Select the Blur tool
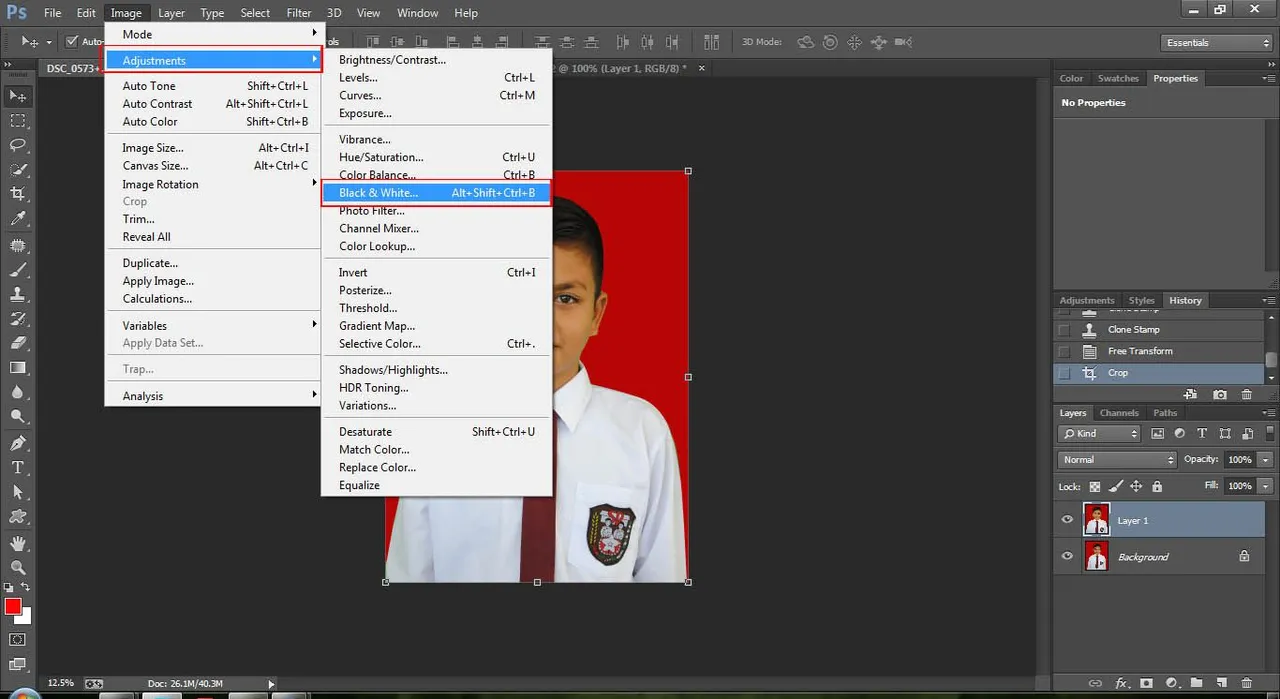This screenshot has height=699, width=1280. point(18,391)
